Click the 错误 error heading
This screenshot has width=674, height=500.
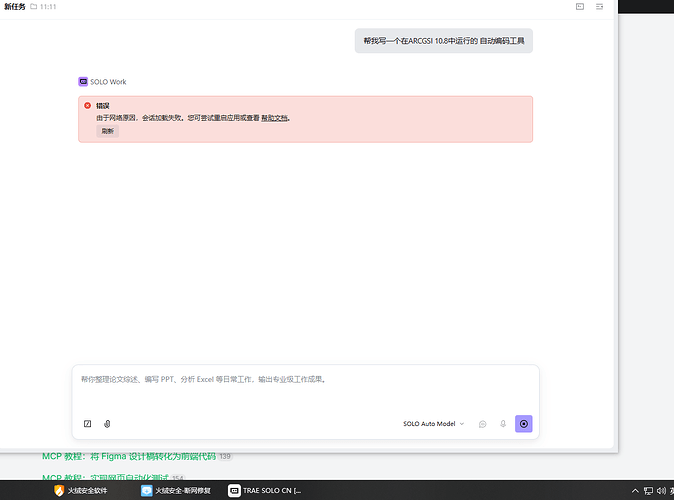[x=103, y=106]
